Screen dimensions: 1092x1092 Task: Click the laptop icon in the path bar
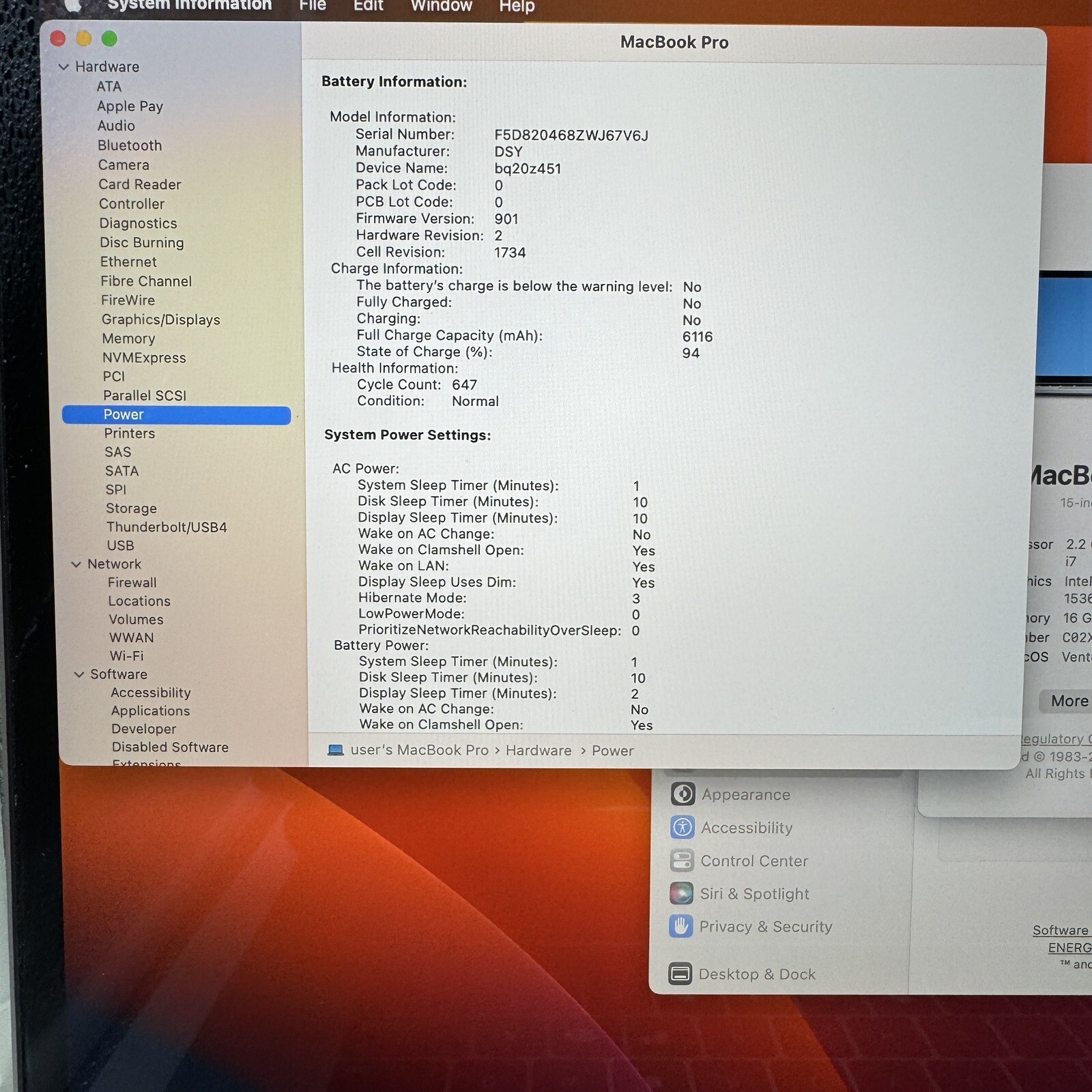click(335, 750)
